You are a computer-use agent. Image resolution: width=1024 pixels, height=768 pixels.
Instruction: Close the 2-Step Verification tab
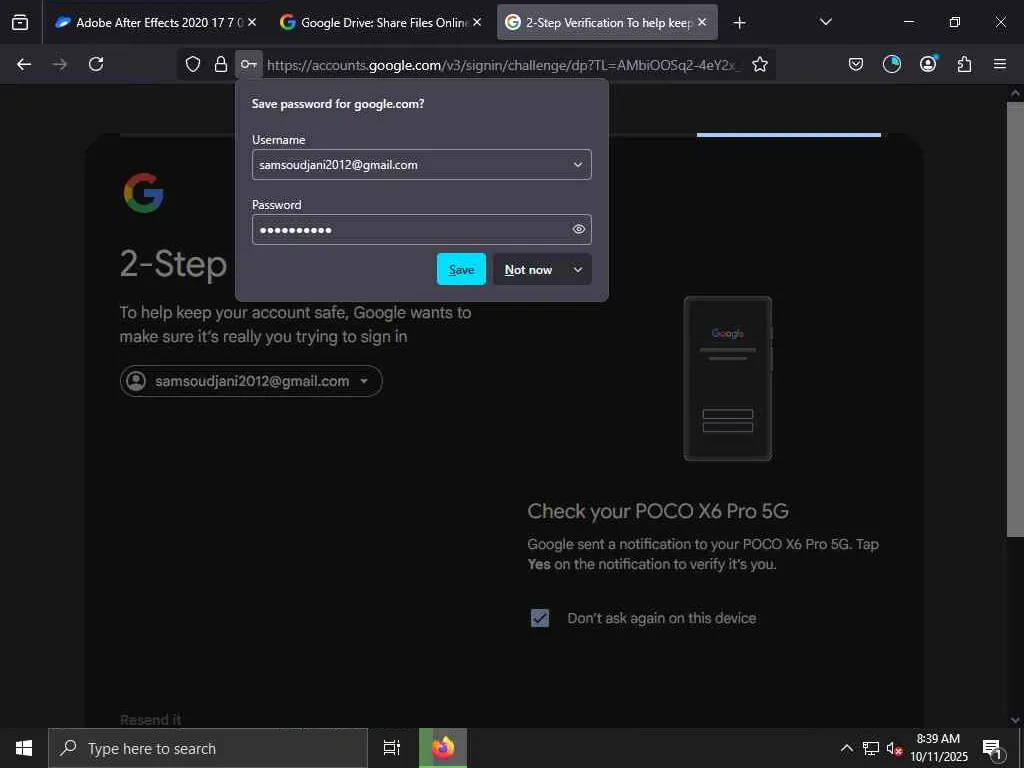coord(702,22)
